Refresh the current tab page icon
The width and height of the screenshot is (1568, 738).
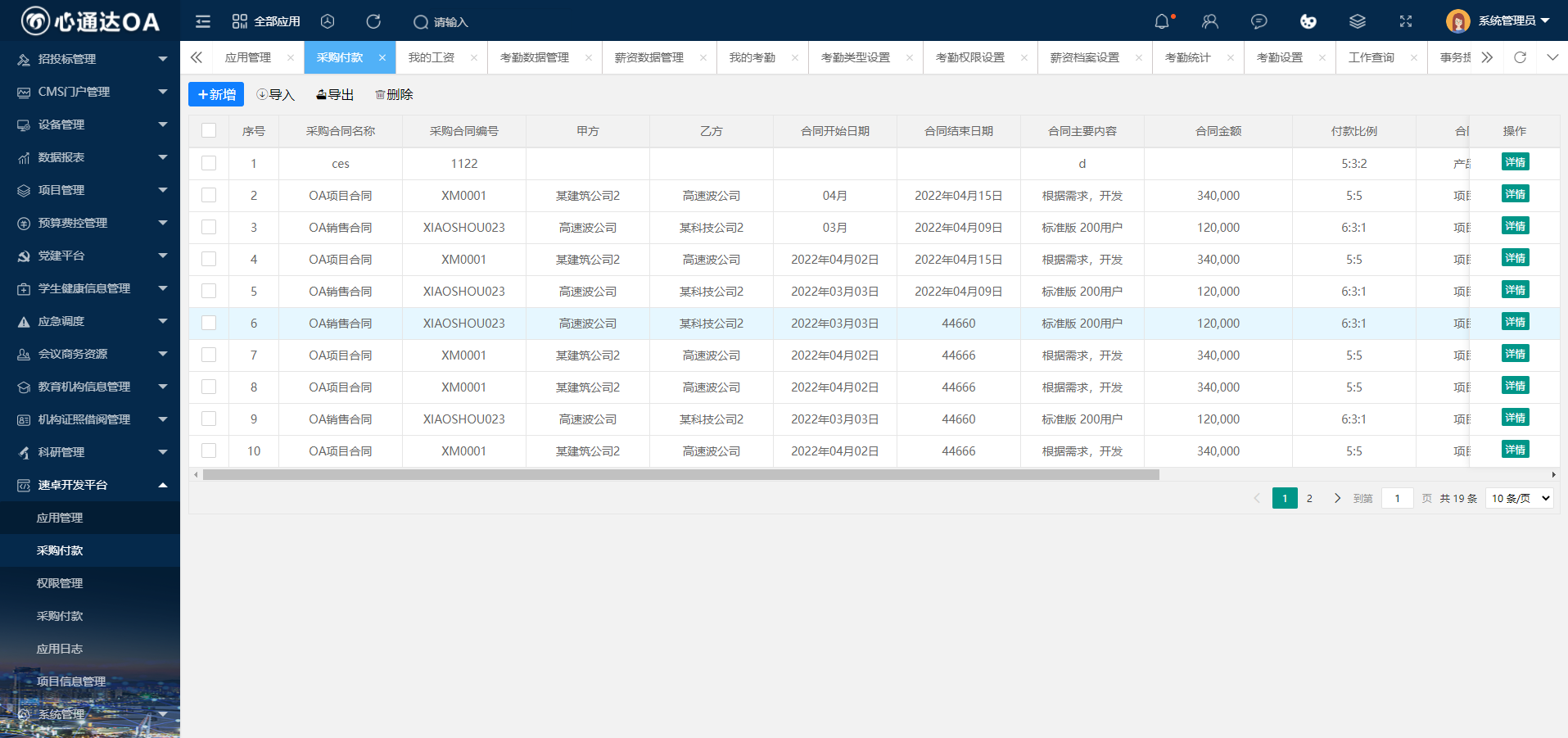pyautogui.click(x=1521, y=57)
